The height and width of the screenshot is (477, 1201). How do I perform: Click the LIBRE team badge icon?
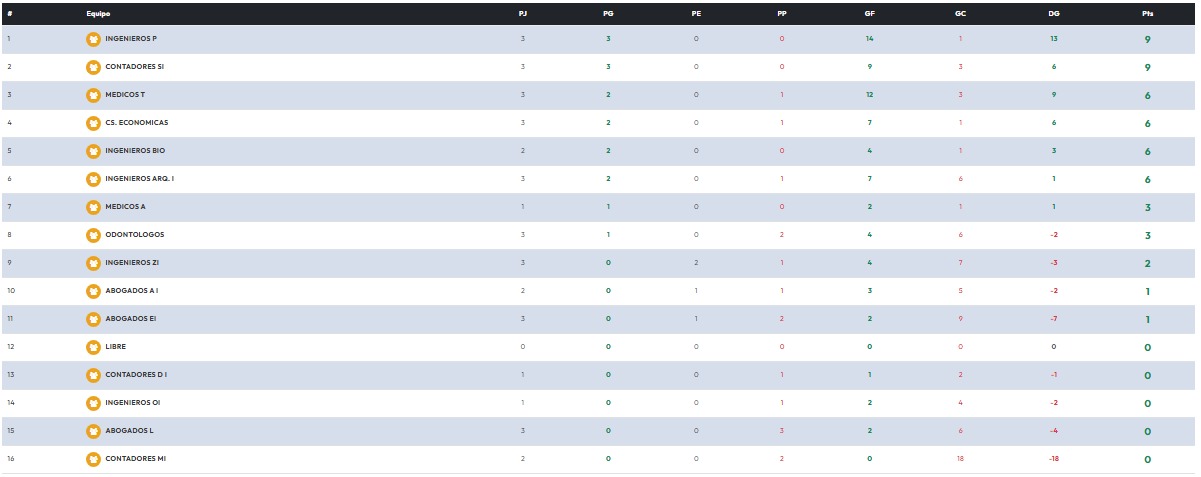coord(93,347)
